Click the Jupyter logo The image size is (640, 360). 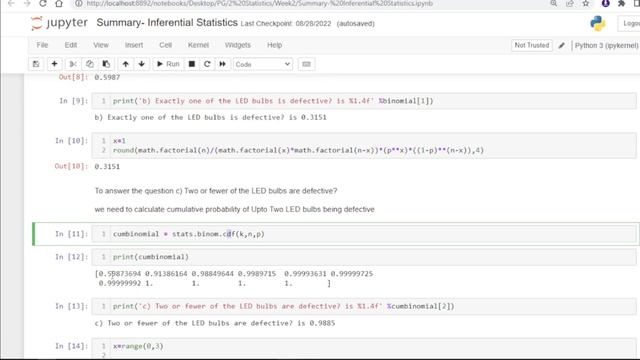point(59,23)
